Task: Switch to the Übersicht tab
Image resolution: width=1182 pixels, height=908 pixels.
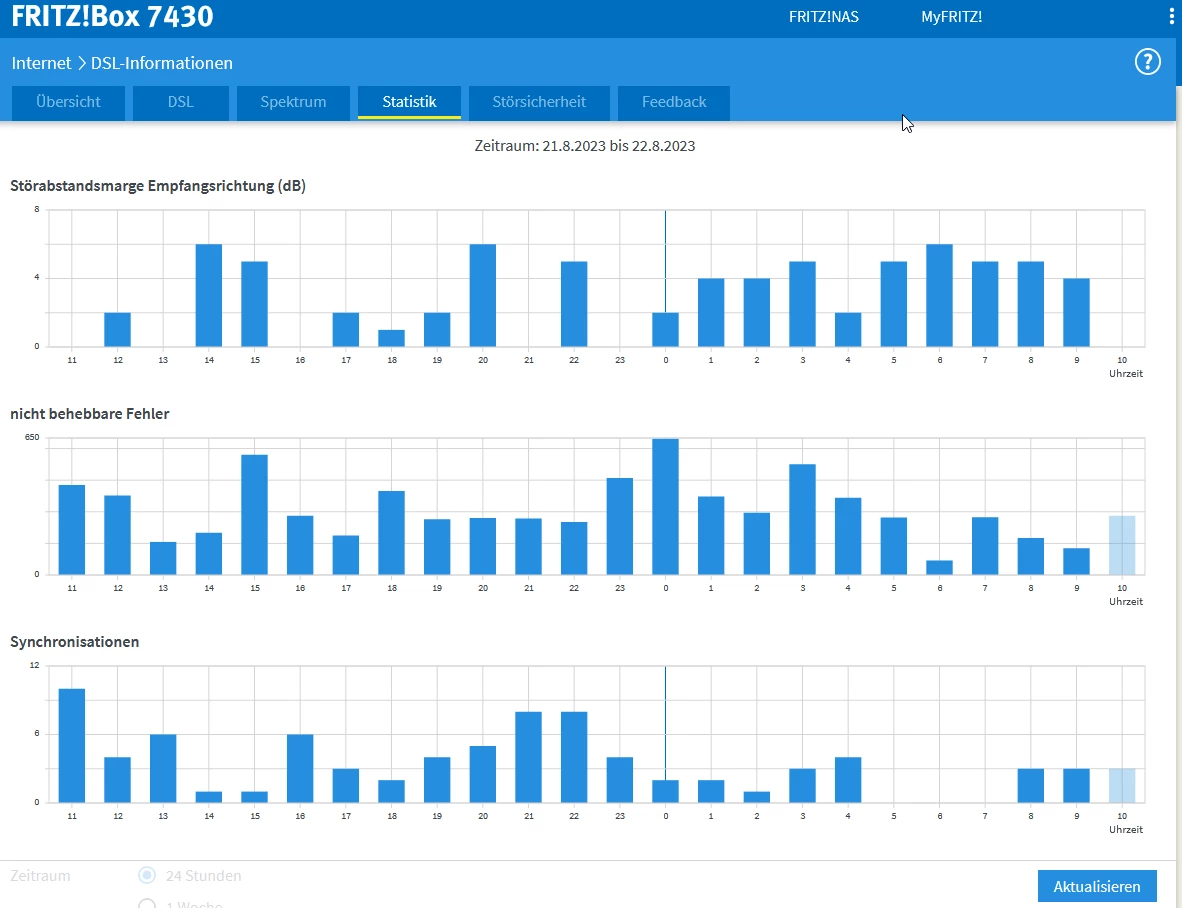Action: coord(69,102)
